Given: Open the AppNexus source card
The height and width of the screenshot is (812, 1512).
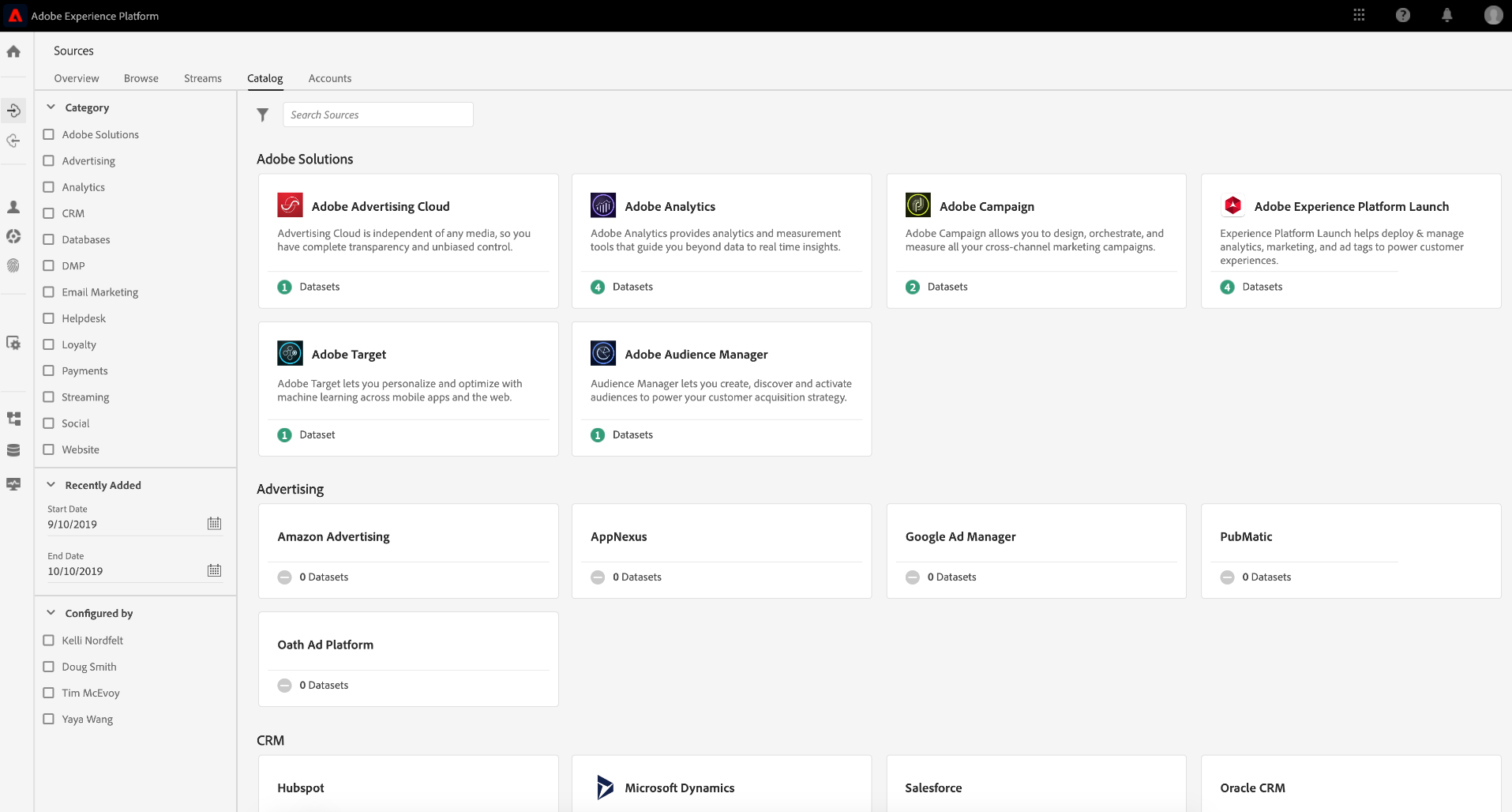Looking at the screenshot, I should [x=722, y=551].
